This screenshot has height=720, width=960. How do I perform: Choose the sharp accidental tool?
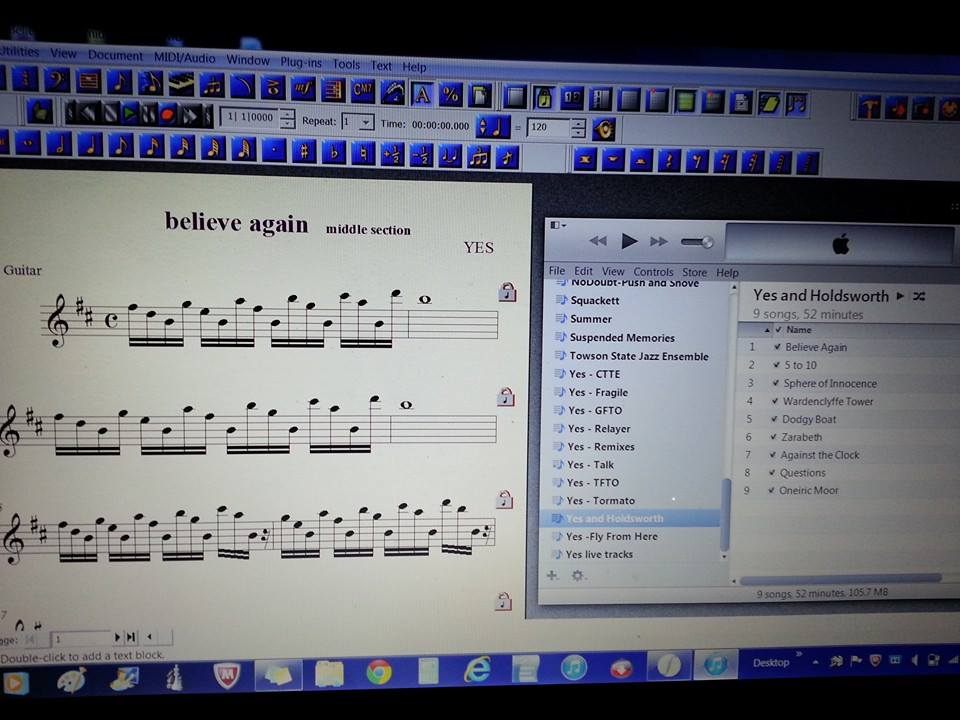304,151
